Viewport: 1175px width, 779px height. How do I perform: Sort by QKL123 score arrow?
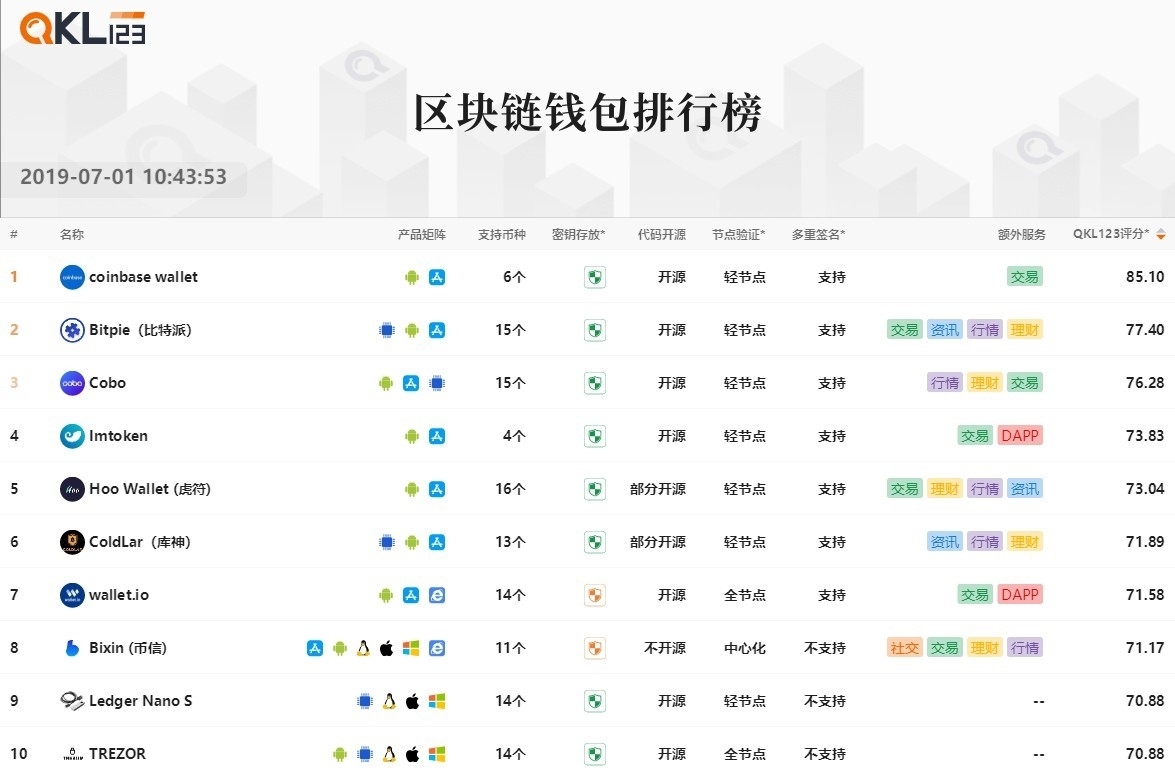point(1161,234)
